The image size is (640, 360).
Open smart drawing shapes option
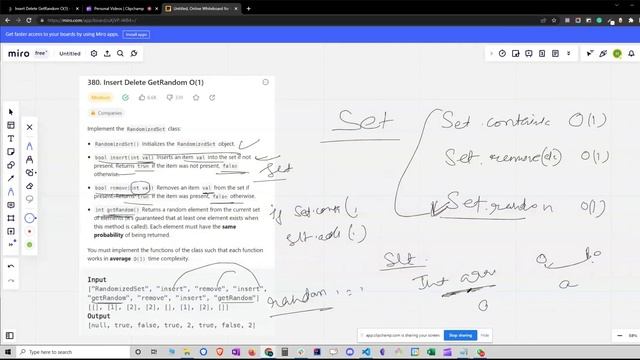point(30,173)
